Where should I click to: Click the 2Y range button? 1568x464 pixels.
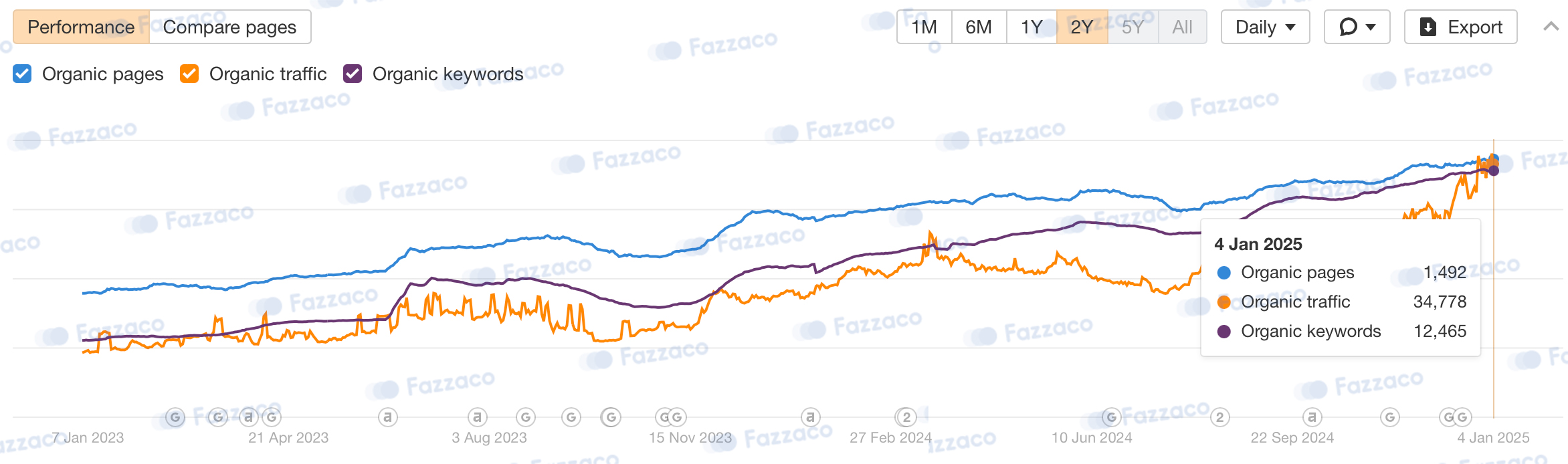tap(1082, 27)
